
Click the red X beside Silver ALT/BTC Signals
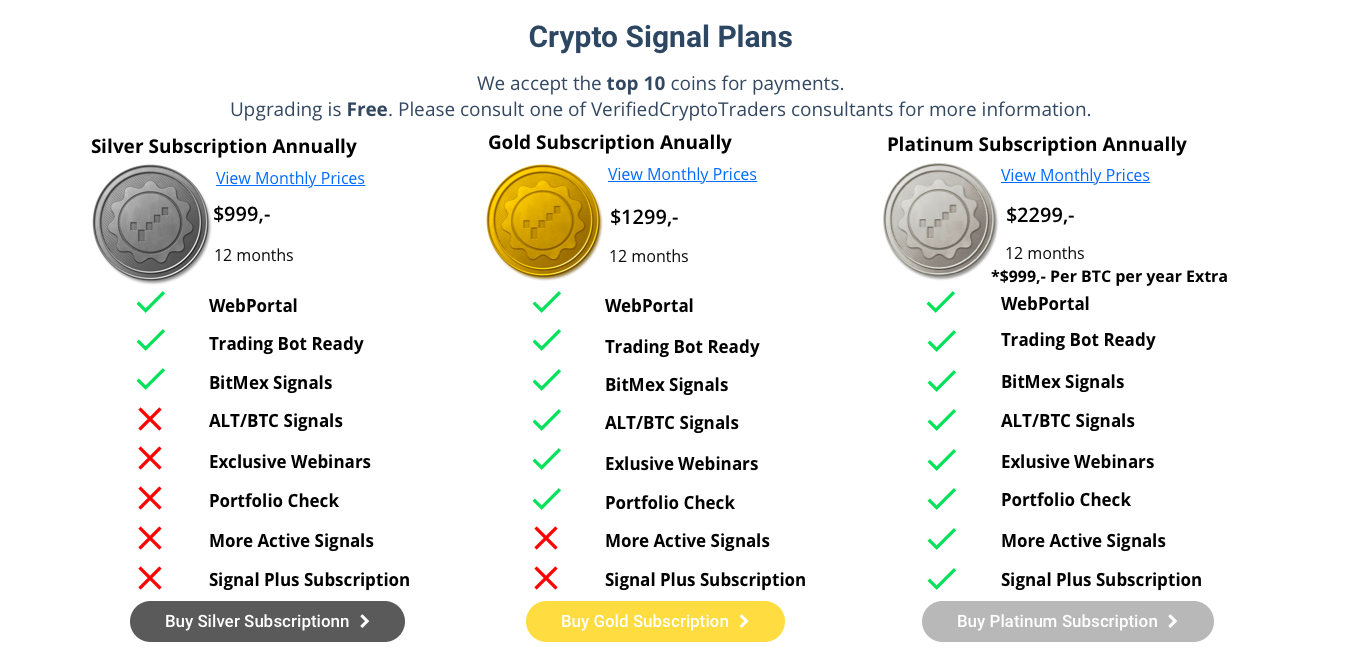coord(150,420)
